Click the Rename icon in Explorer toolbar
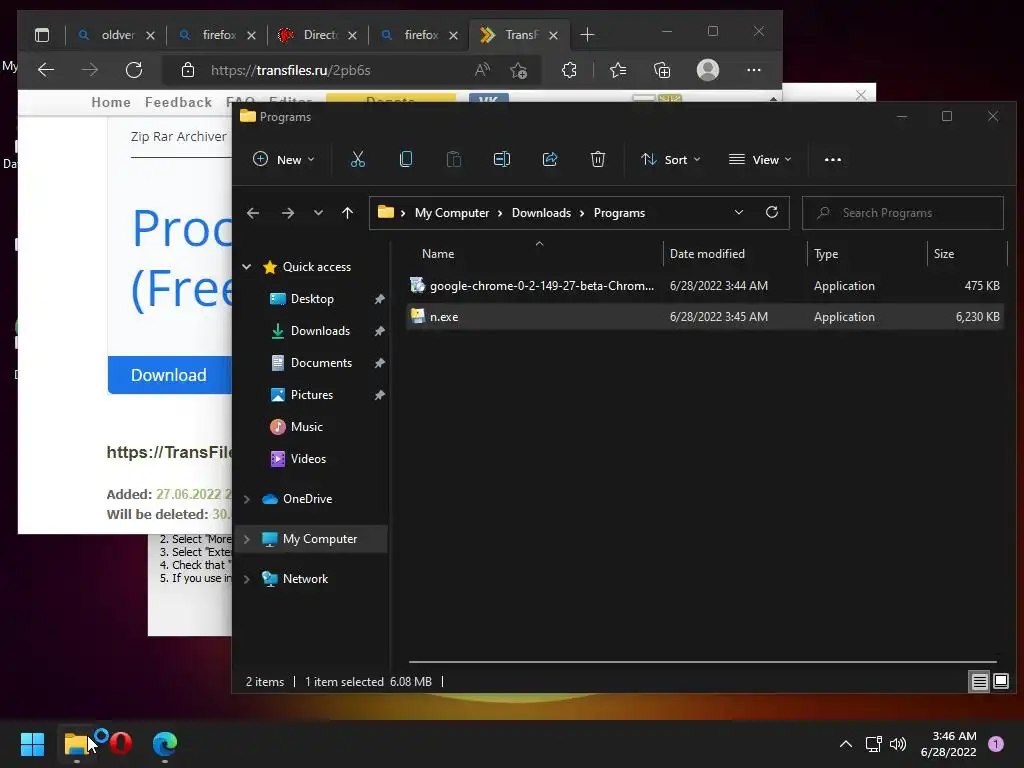 (x=502, y=159)
